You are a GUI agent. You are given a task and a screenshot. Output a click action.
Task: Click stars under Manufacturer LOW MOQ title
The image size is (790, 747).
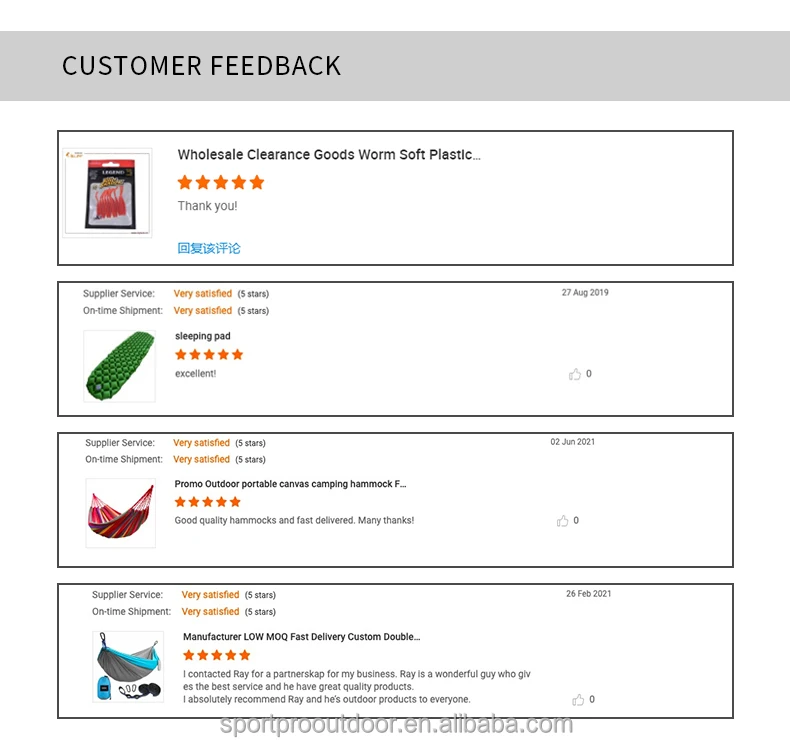(x=217, y=655)
